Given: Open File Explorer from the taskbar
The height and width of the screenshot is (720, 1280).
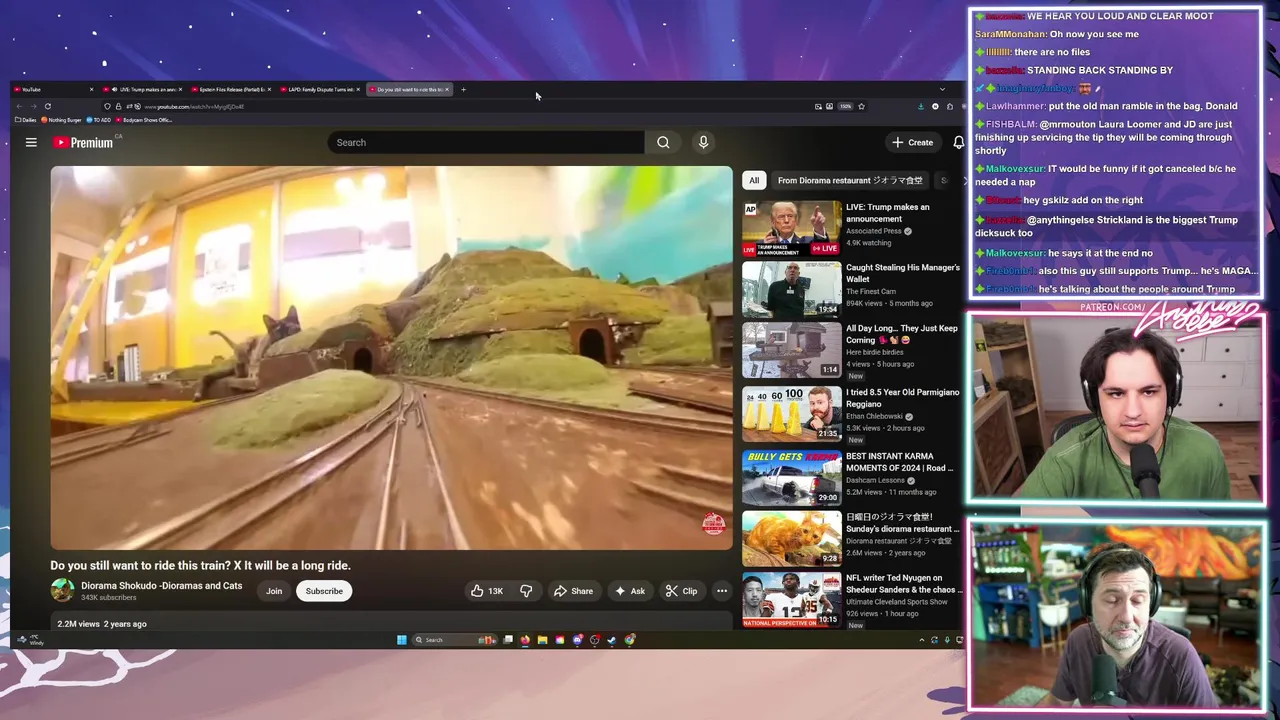Looking at the screenshot, I should (x=542, y=640).
